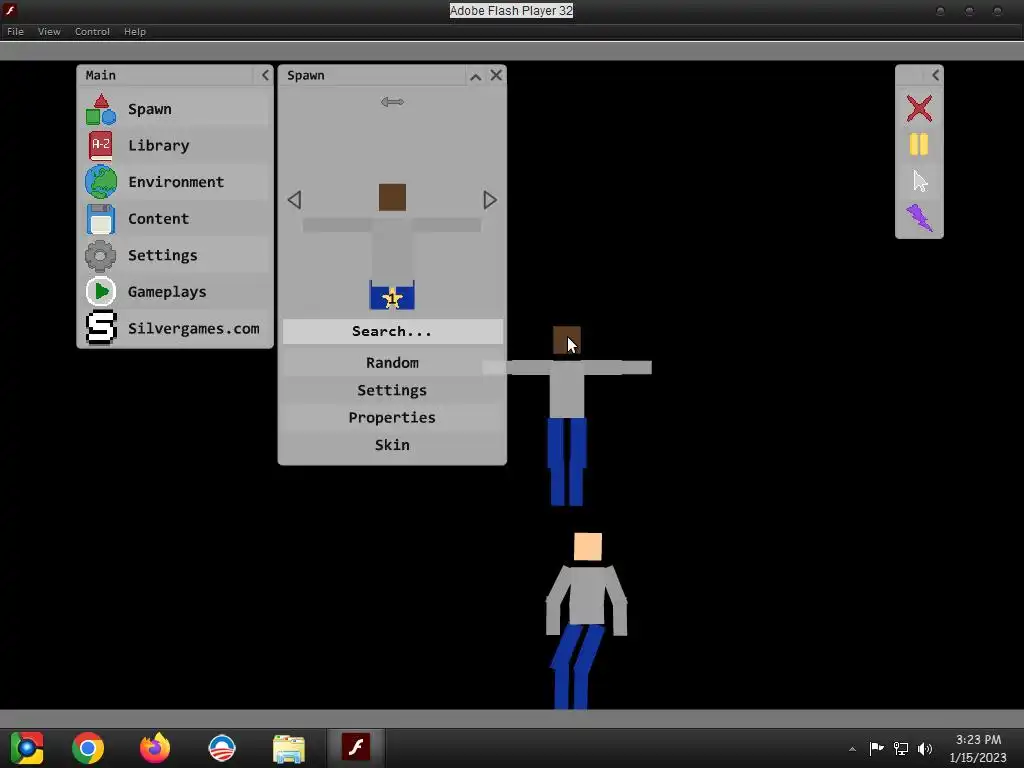
Task: Click the lower ragdoll's peach-colored head
Action: pyautogui.click(x=588, y=547)
